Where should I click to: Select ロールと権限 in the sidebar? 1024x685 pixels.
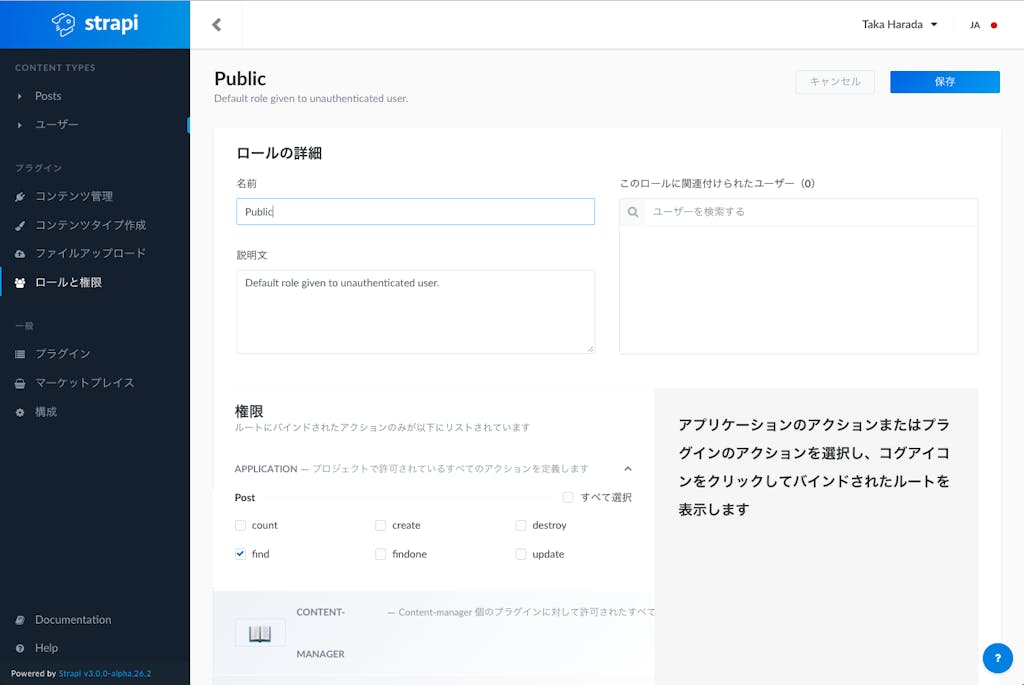point(69,282)
